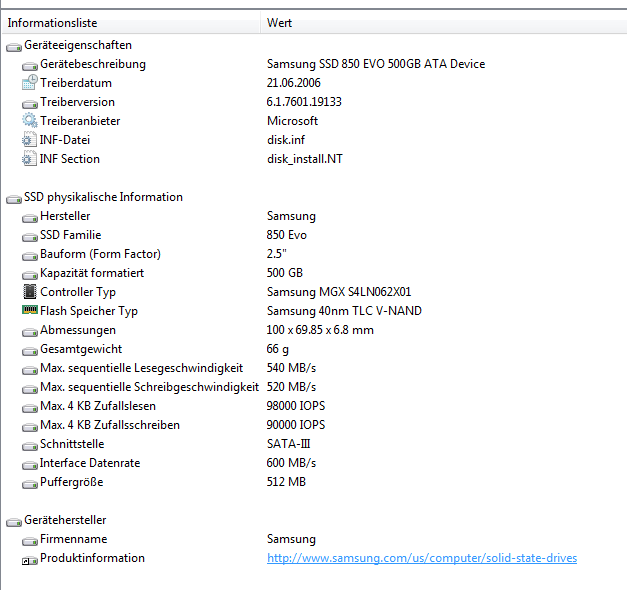627x590 pixels.
Task: Click the Treiberanbieter value Microsoft
Action: point(292,121)
